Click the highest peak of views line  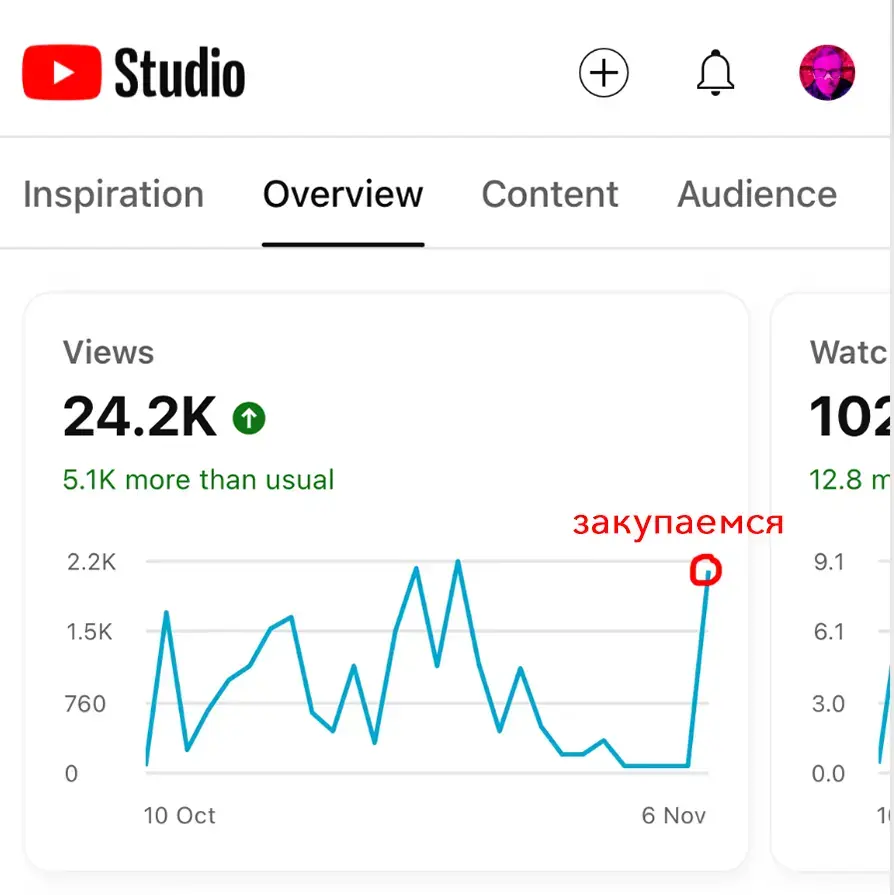458,562
